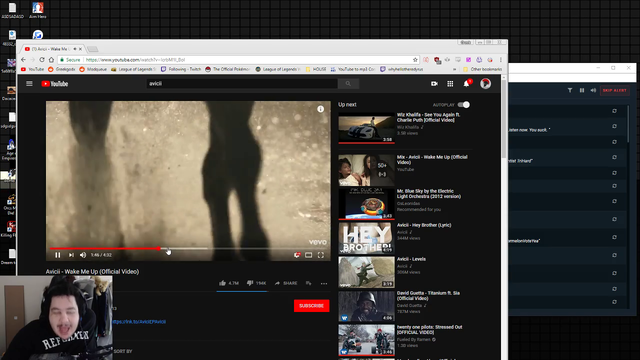Open the YouTube bookmark
This screenshot has width=640, height=360.
tap(33, 69)
